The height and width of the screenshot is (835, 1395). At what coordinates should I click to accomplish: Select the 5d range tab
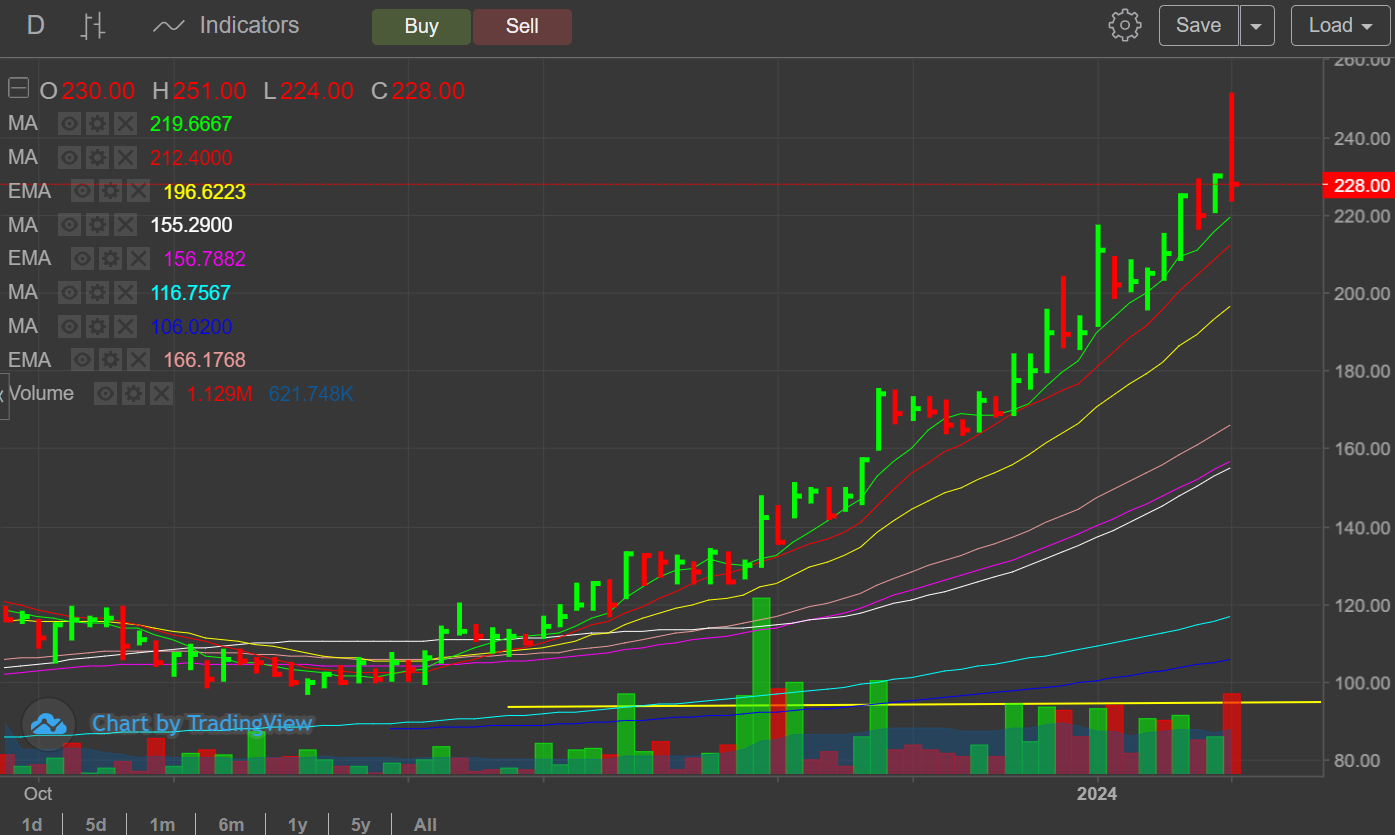pyautogui.click(x=95, y=824)
